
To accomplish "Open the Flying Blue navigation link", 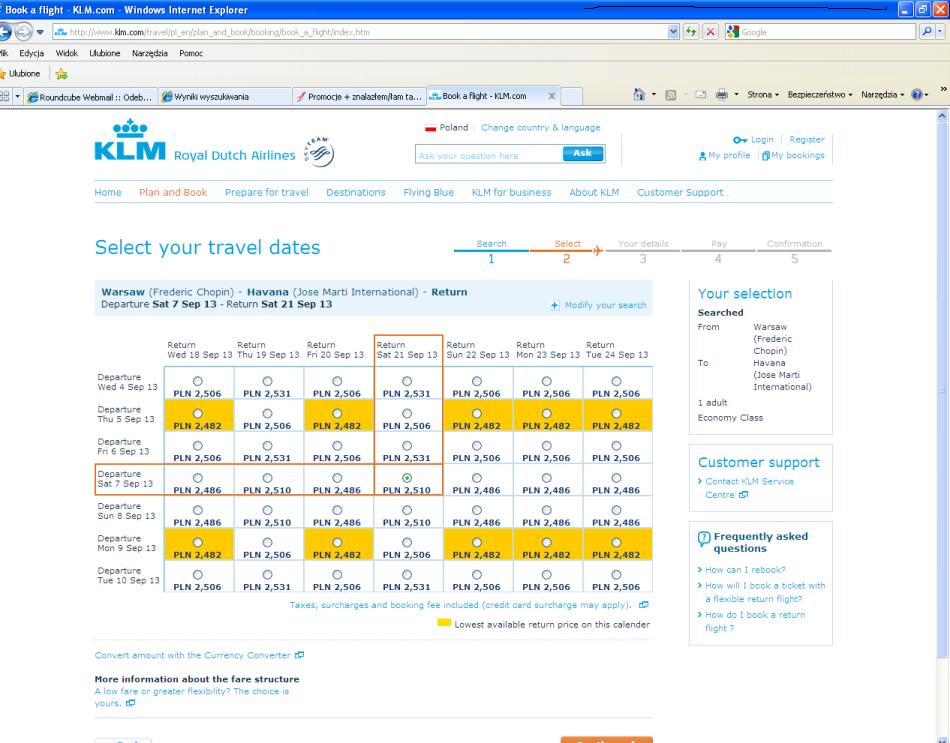I will [x=428, y=192].
